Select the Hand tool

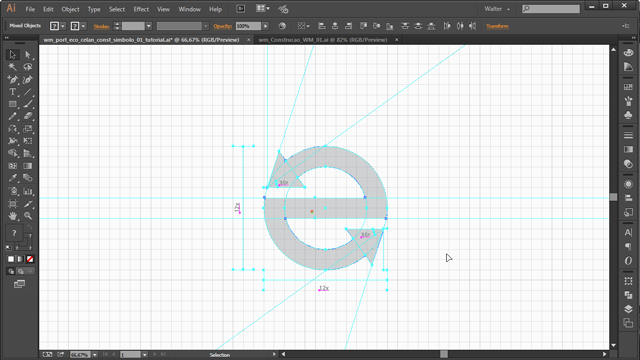point(13,216)
